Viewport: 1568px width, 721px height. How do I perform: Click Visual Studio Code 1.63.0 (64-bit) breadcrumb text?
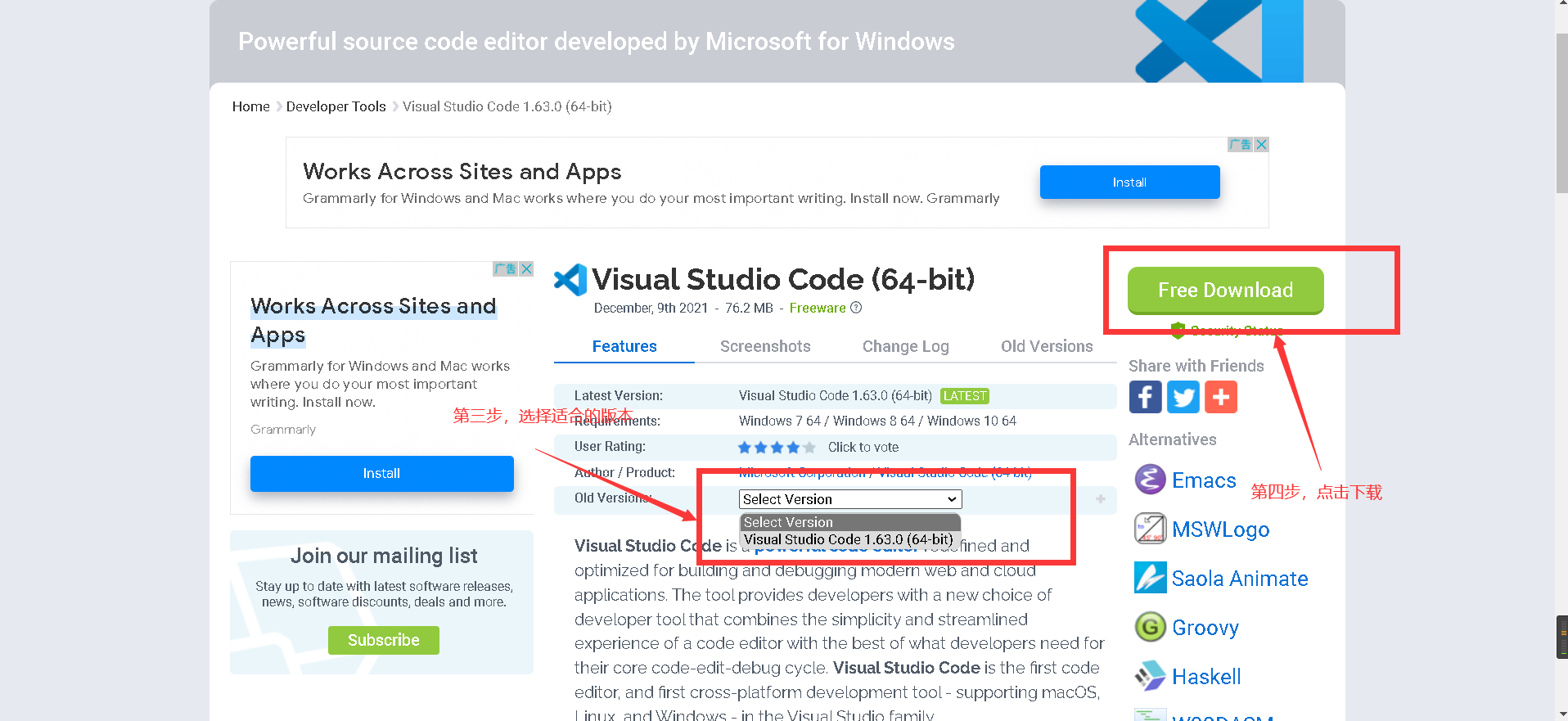click(507, 106)
